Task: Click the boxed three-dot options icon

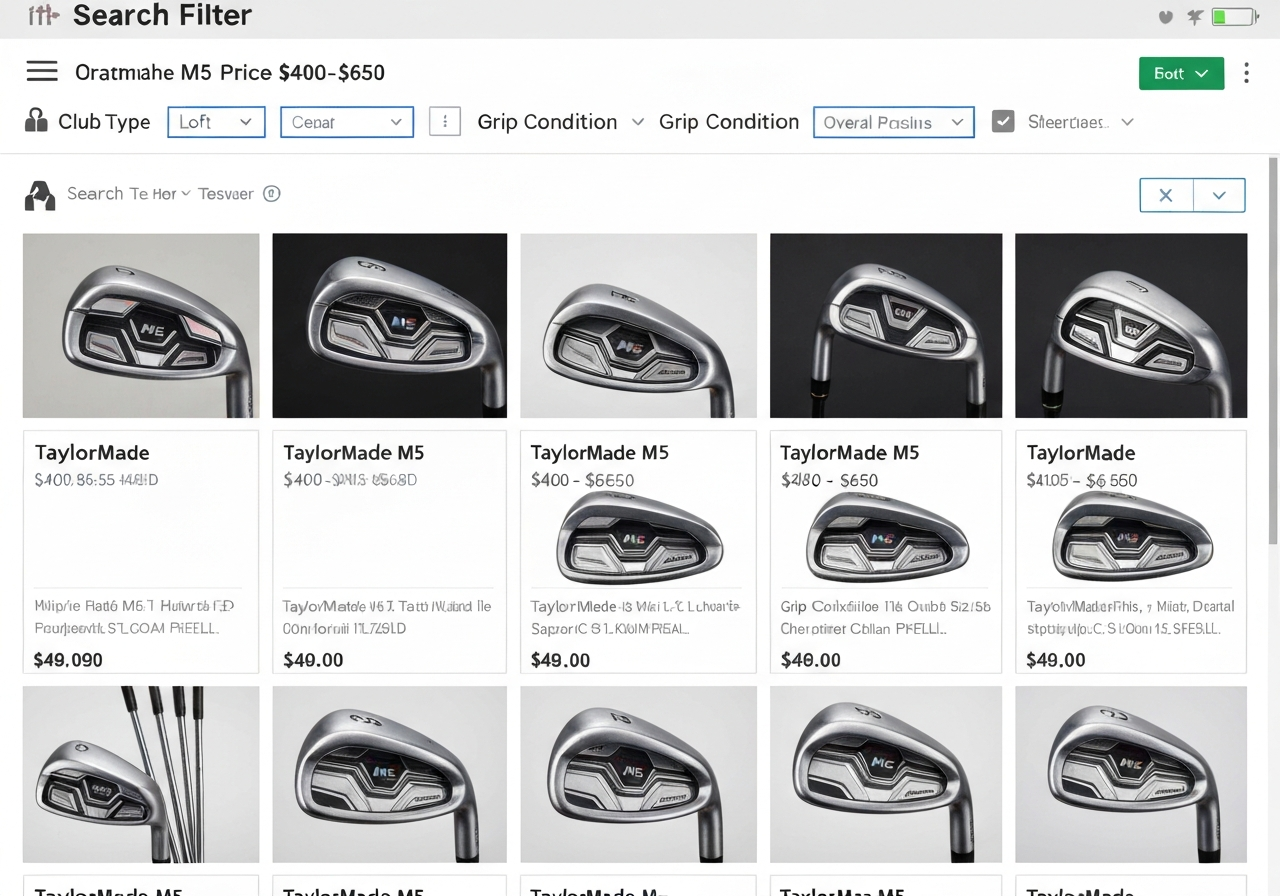Action: point(444,122)
